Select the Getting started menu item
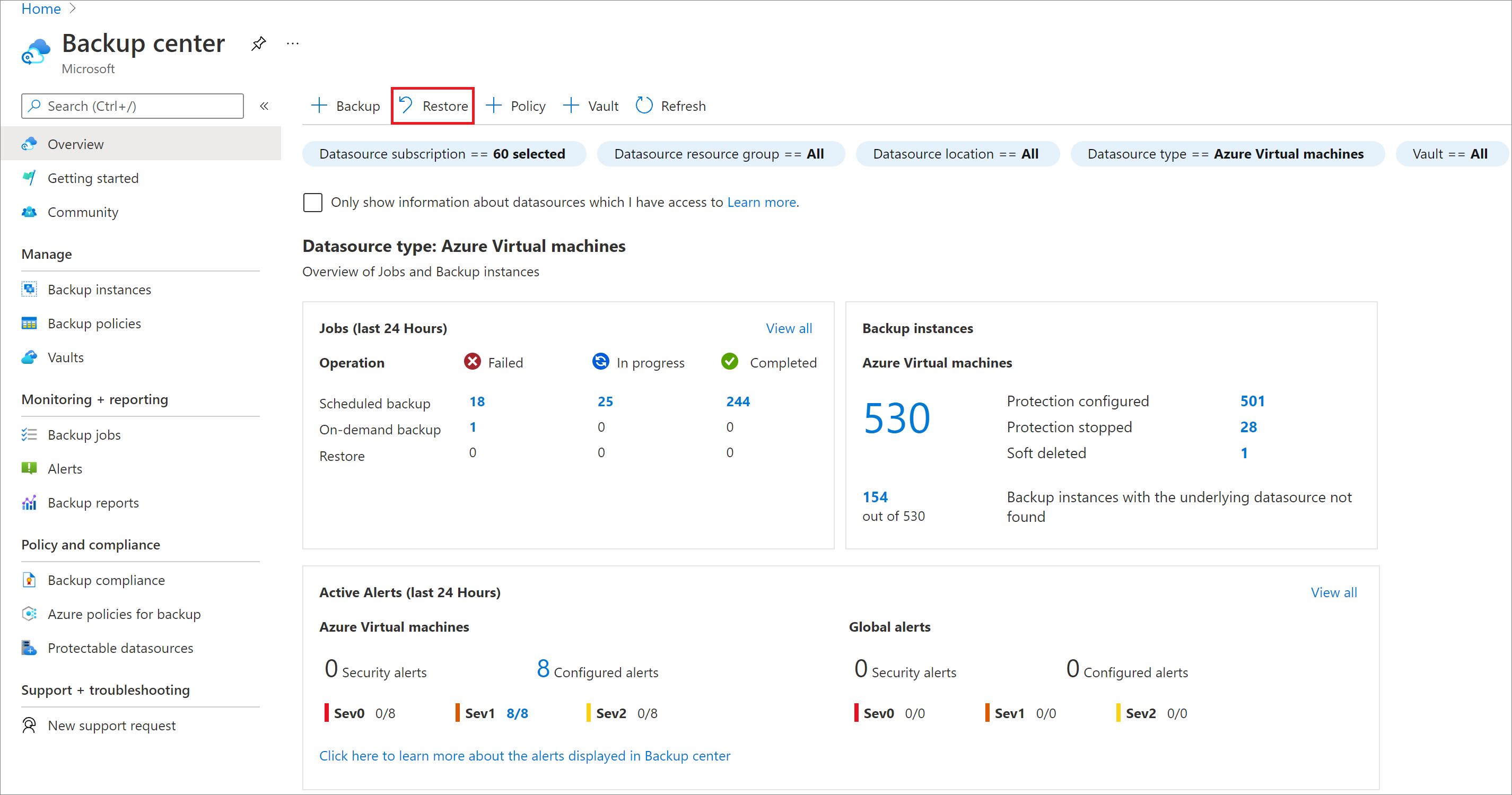 [92, 178]
